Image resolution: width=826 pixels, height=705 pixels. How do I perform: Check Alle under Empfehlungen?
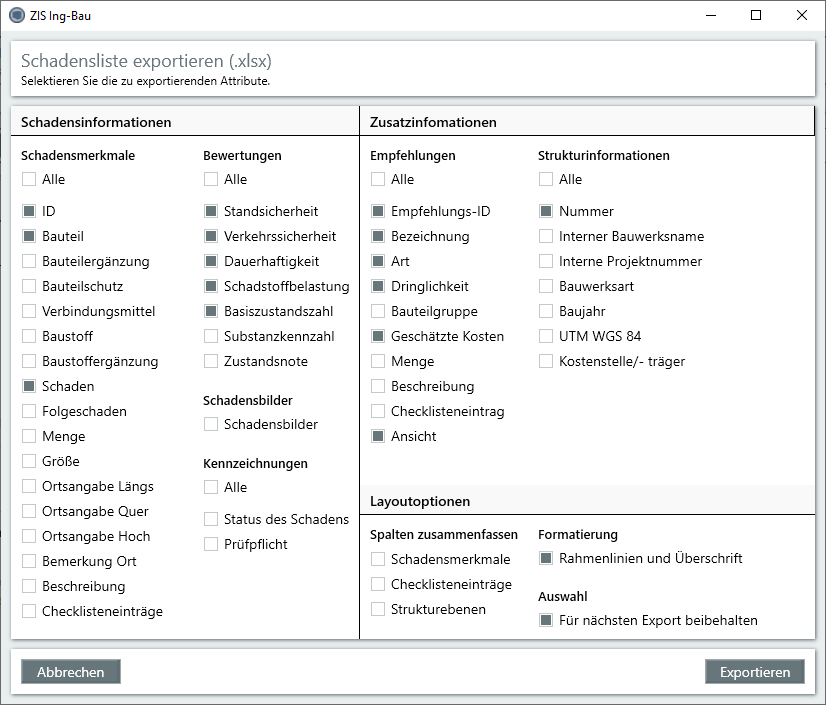[378, 179]
